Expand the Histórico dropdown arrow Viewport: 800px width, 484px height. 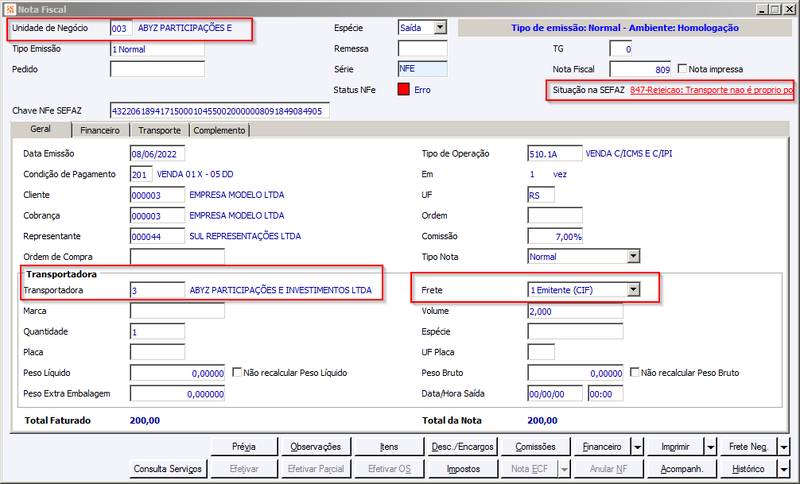click(784, 469)
